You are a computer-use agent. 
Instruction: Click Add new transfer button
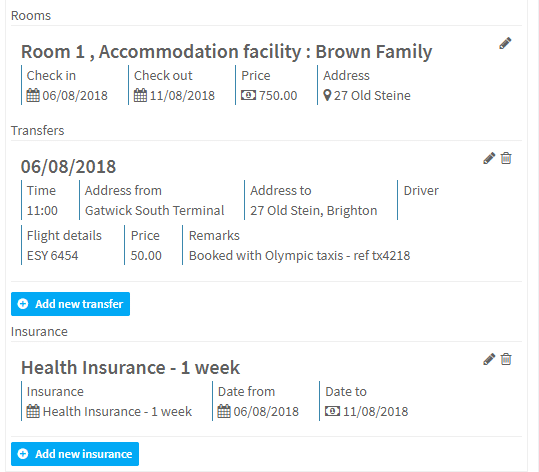click(x=70, y=304)
